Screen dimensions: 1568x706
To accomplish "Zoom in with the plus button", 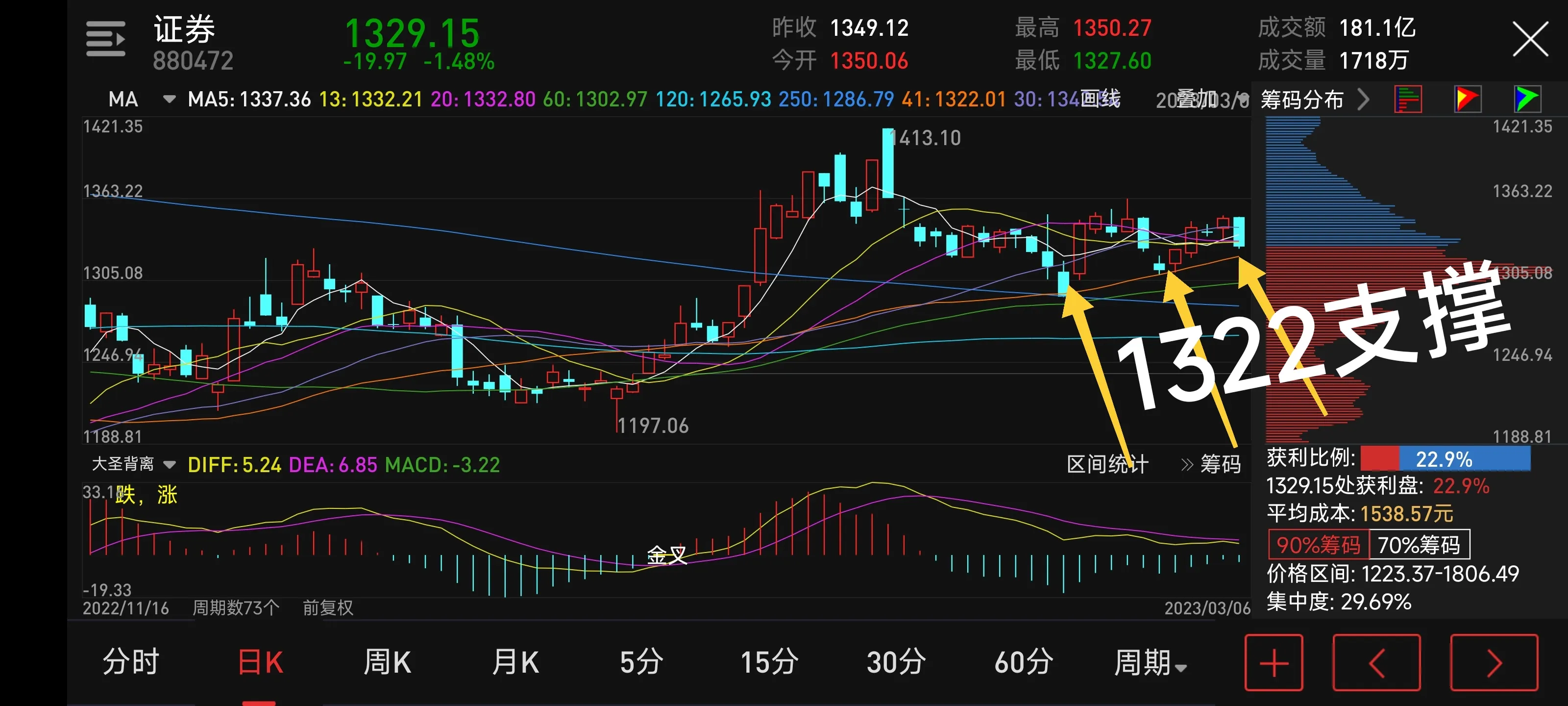I will click(1274, 662).
